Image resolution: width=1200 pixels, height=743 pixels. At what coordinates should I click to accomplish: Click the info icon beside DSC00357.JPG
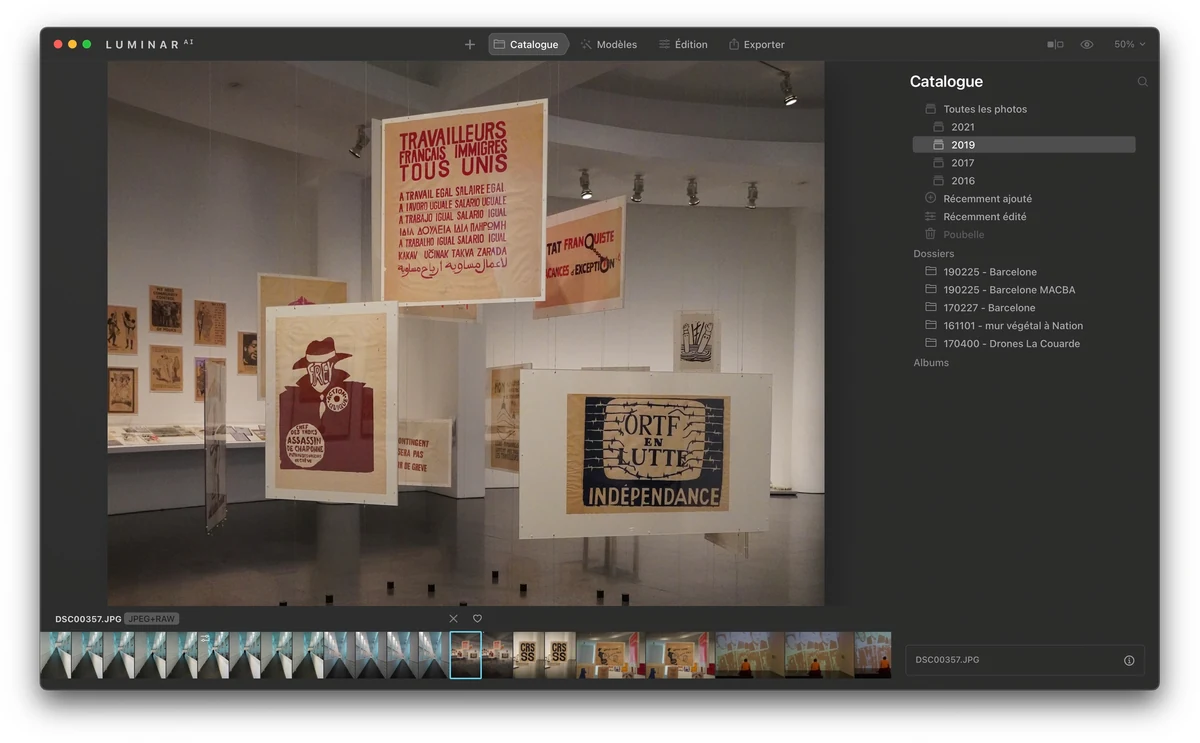tap(1129, 660)
